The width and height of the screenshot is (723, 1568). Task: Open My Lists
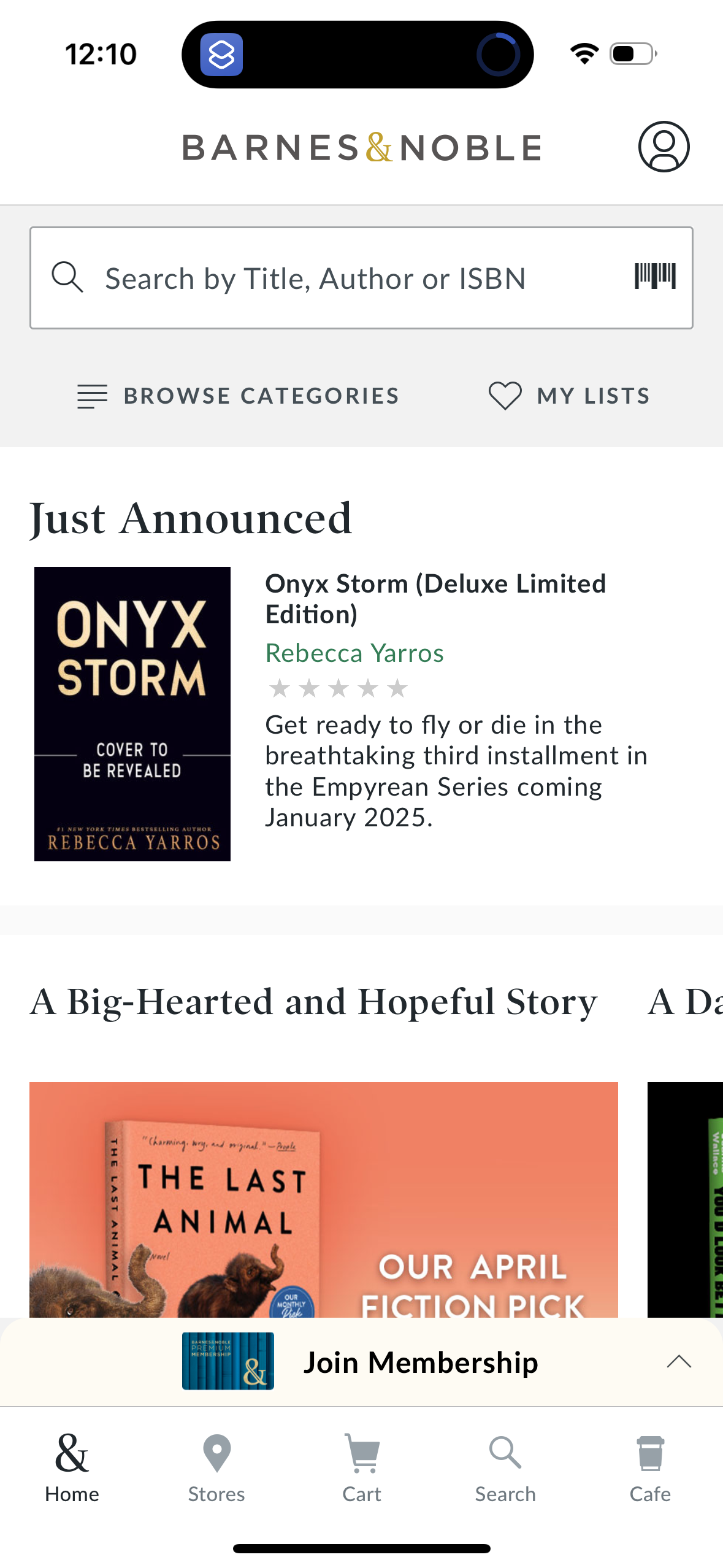(569, 396)
